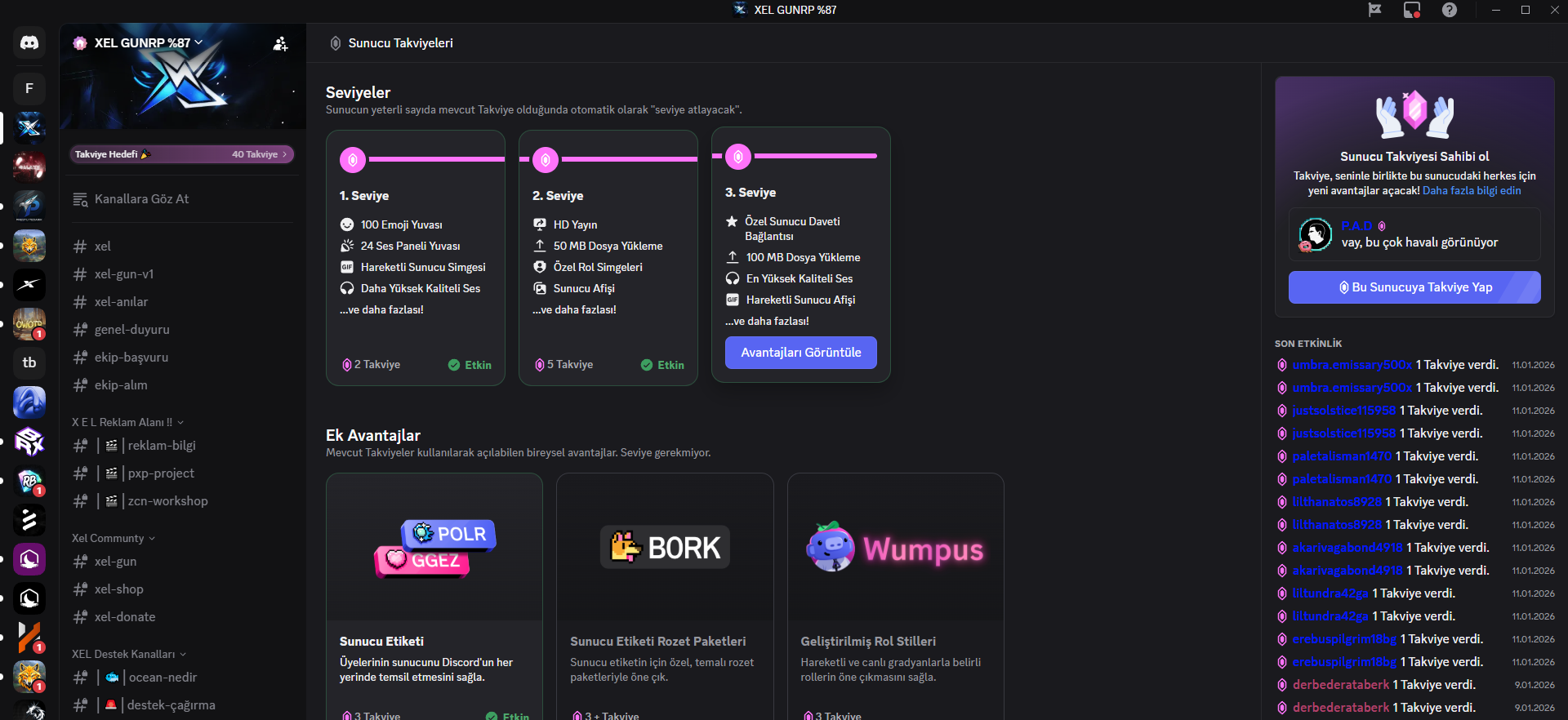Click the P.A.D user avatar
The height and width of the screenshot is (720, 1568).
tap(1315, 234)
